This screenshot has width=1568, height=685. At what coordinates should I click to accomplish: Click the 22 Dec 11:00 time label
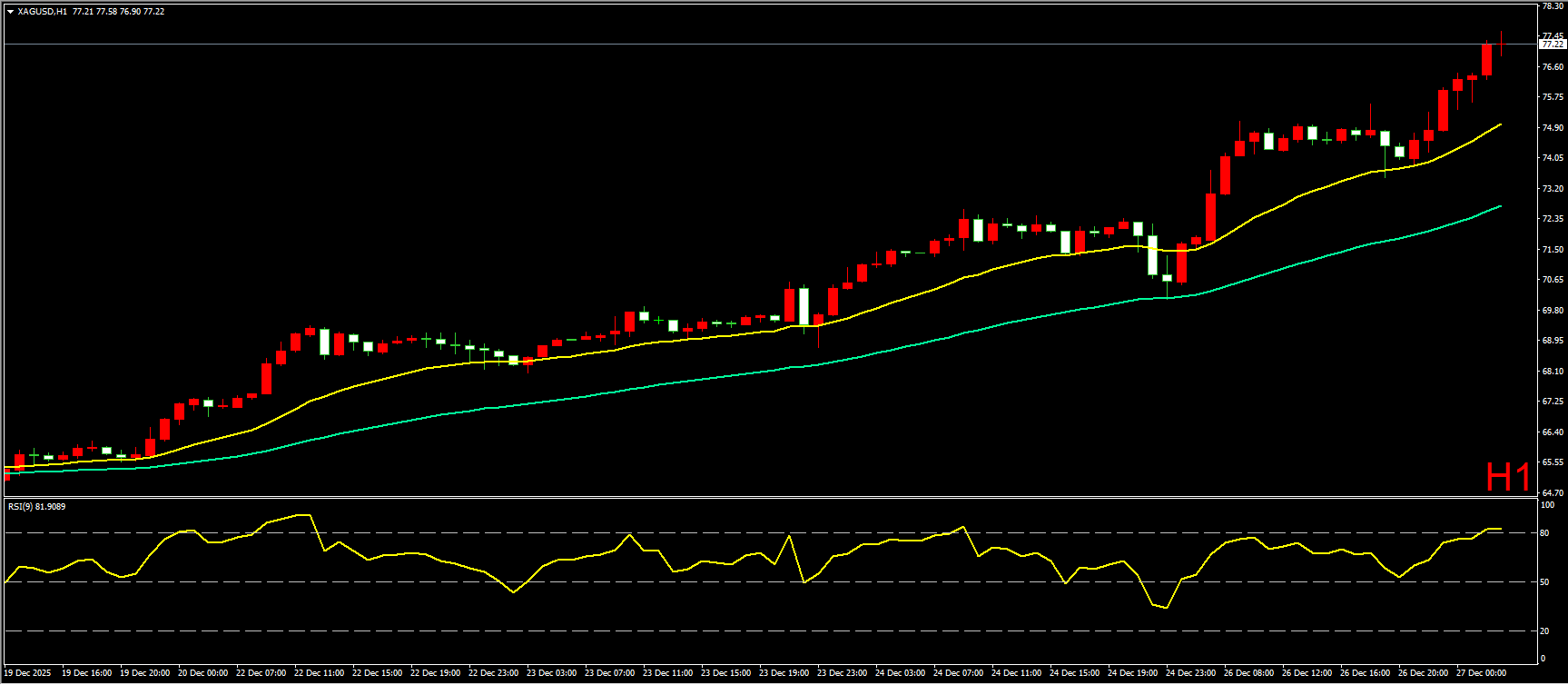click(319, 673)
